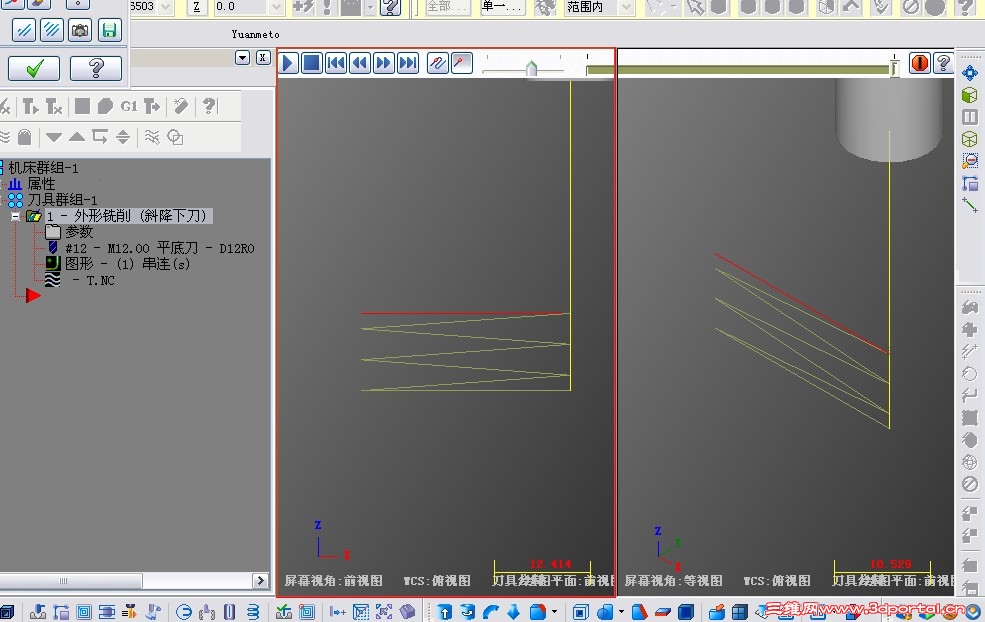This screenshot has height=622, width=985.
Task: Select operation 1 - 外形铣削 (斜降下刀)
Action: (x=128, y=216)
